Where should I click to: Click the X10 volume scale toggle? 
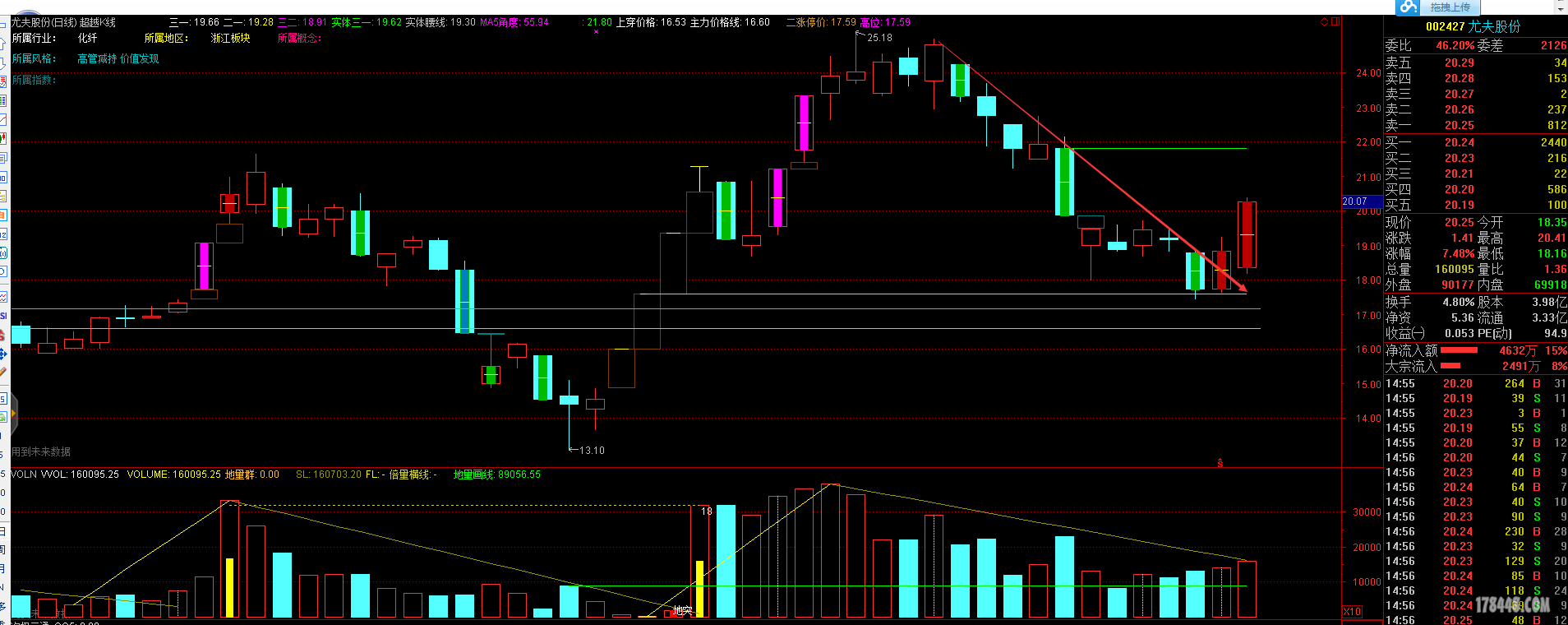click(1352, 611)
